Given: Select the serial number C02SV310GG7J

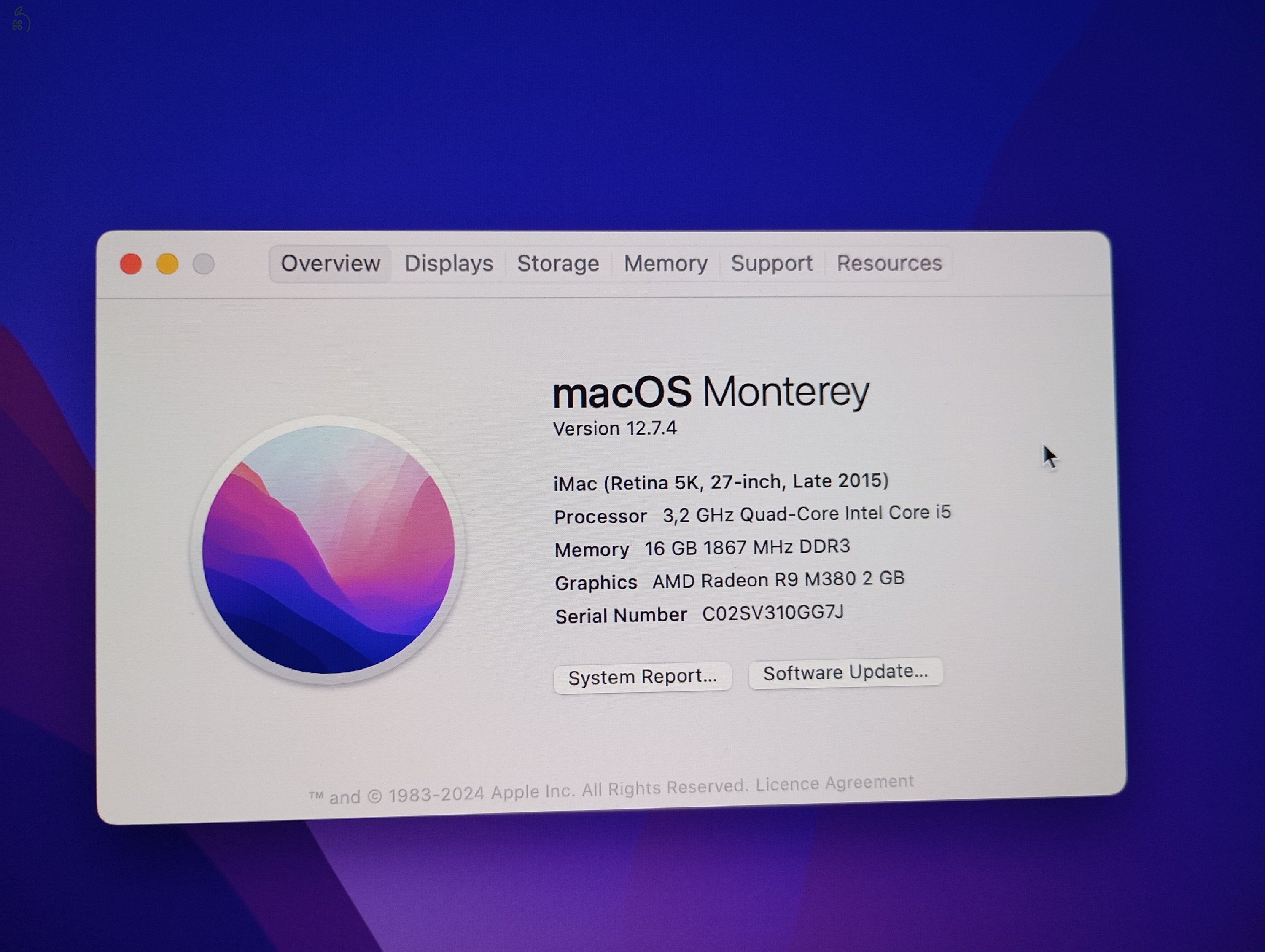Looking at the screenshot, I should pyautogui.click(x=772, y=613).
